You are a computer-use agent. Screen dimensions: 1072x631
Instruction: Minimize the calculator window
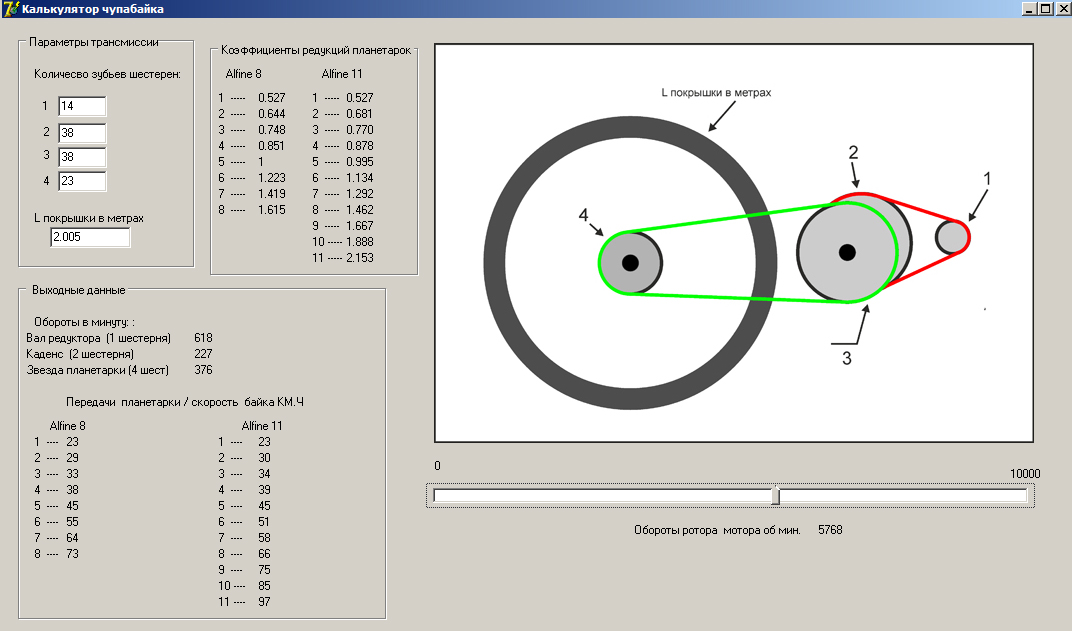(x=1029, y=8)
